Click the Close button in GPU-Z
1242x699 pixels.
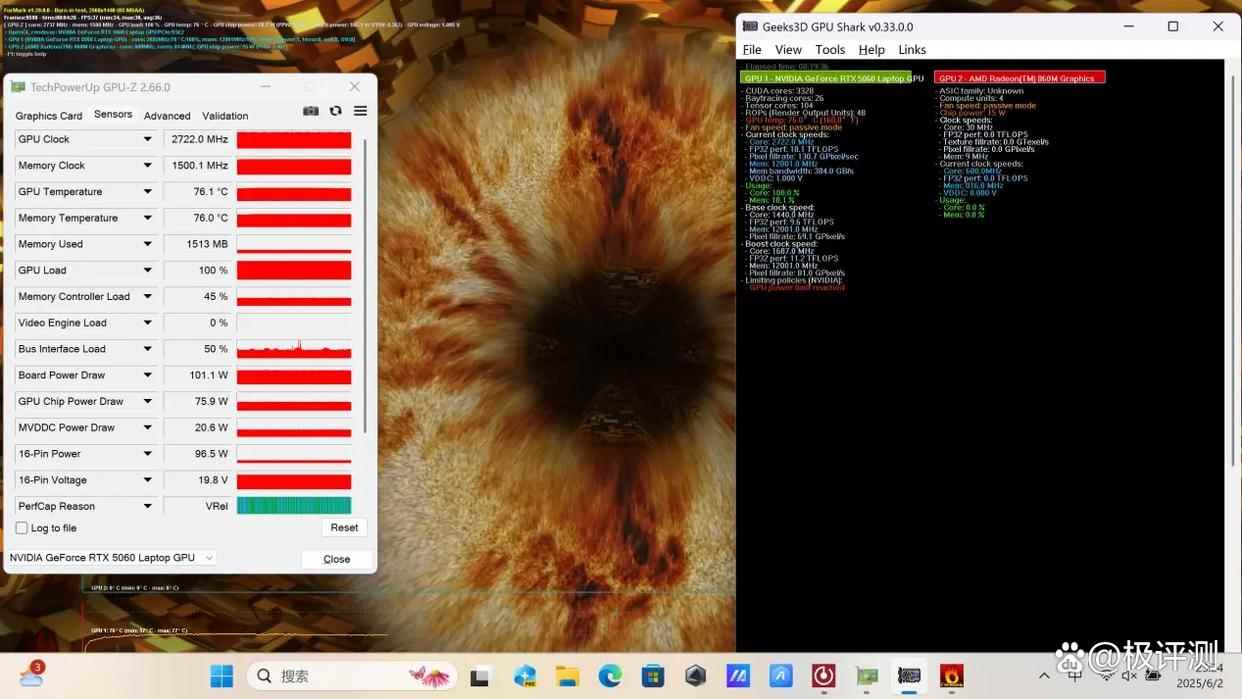[336, 559]
